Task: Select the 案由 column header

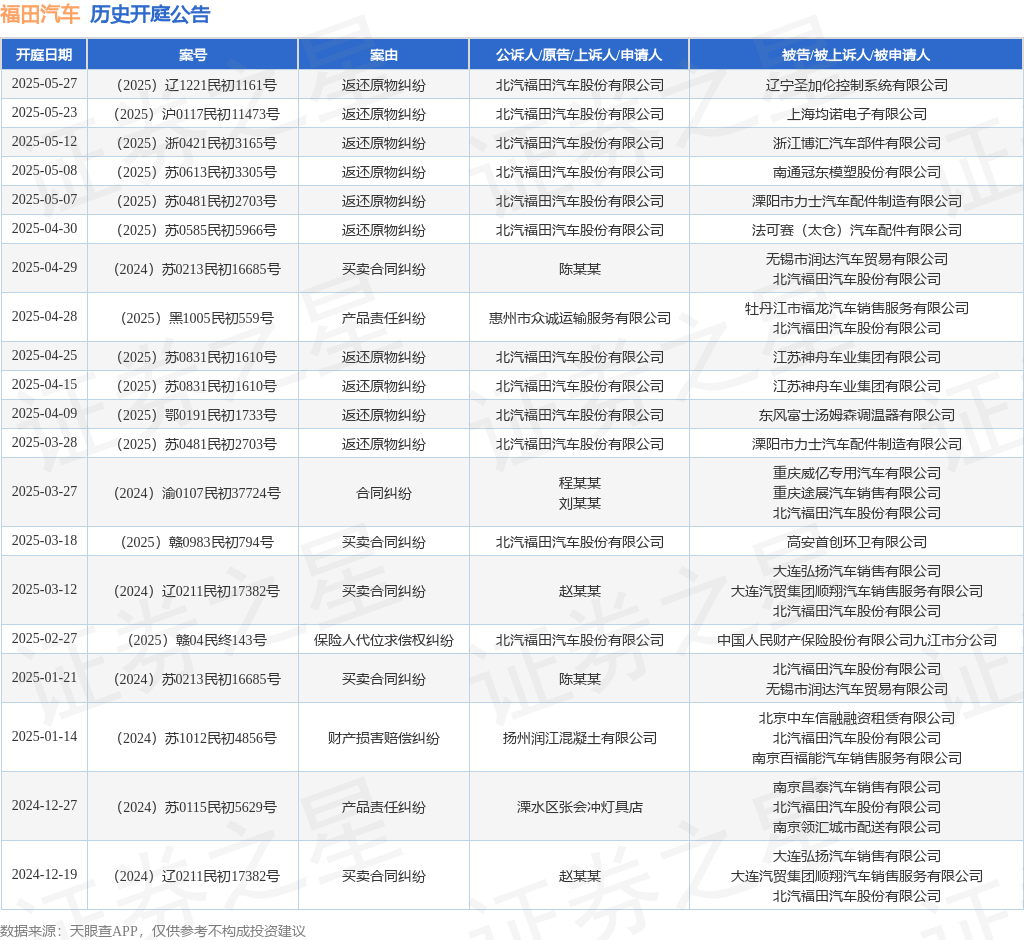Action: pyautogui.click(x=383, y=55)
